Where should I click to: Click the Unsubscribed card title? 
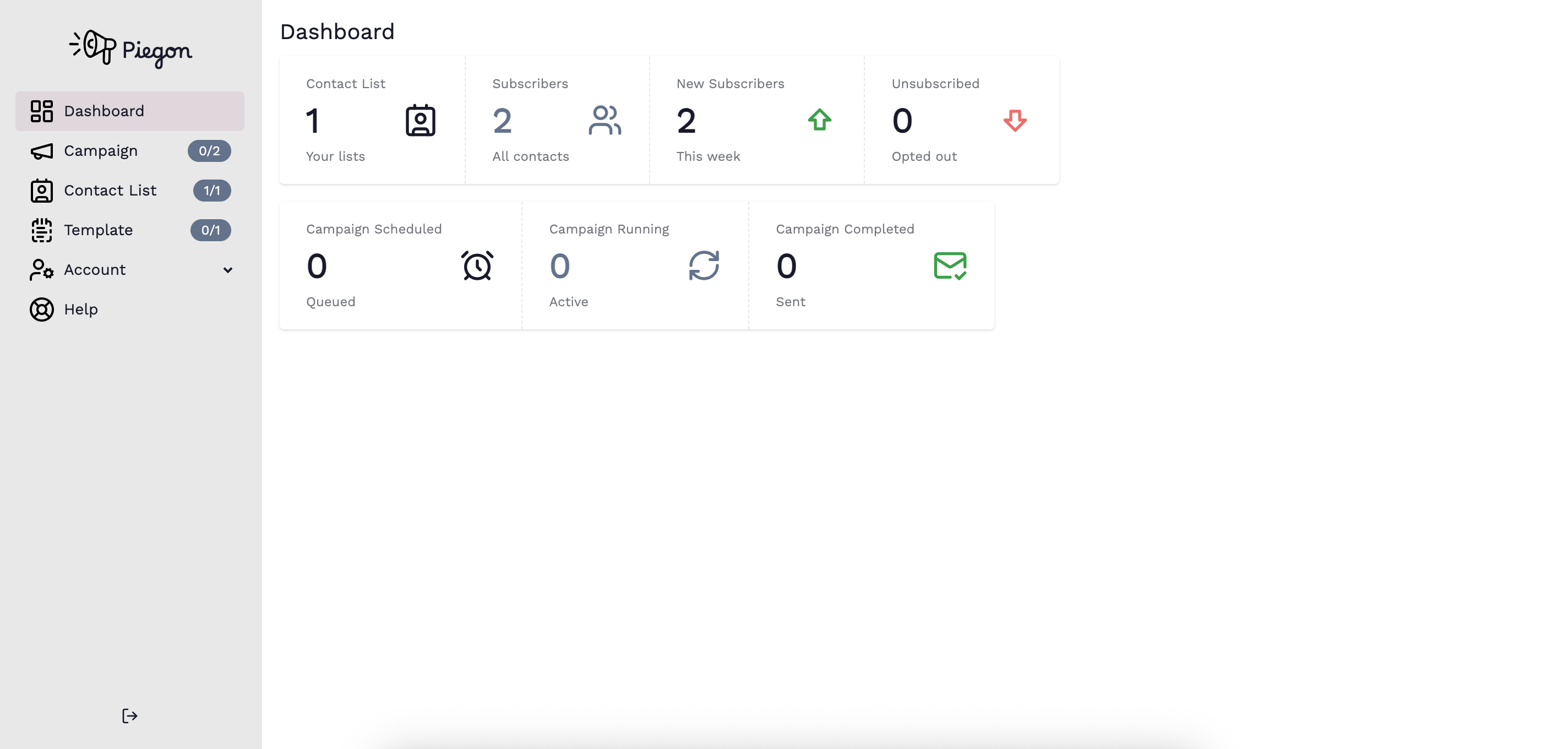point(935,84)
